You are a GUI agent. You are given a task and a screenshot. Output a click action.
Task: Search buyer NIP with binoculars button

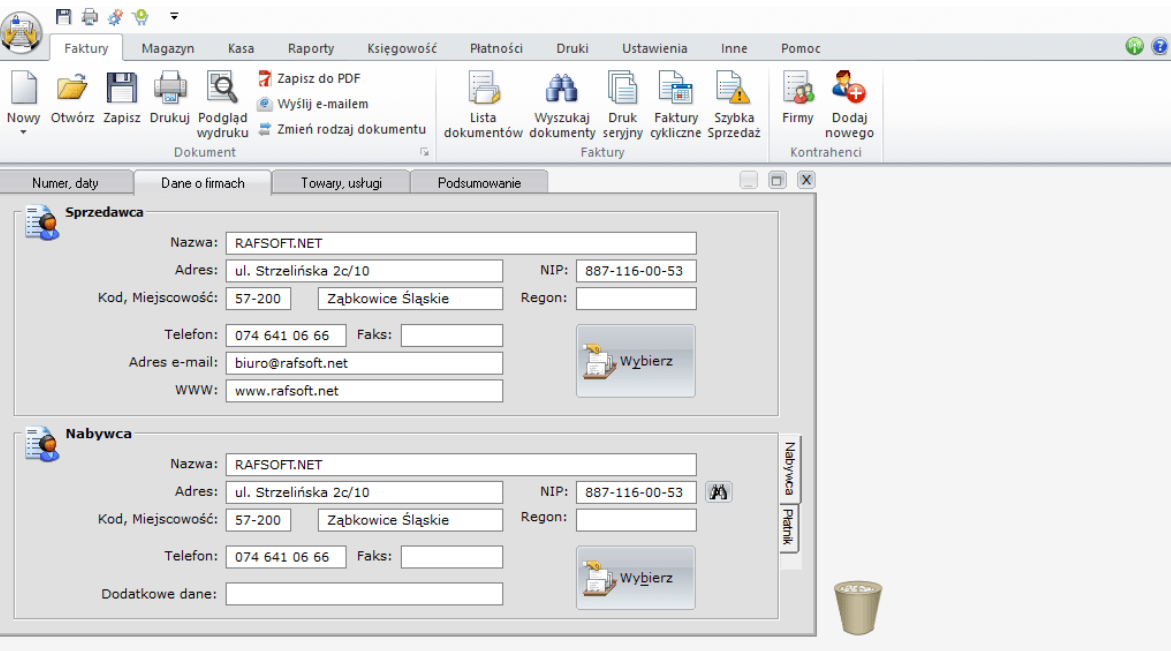click(x=719, y=491)
